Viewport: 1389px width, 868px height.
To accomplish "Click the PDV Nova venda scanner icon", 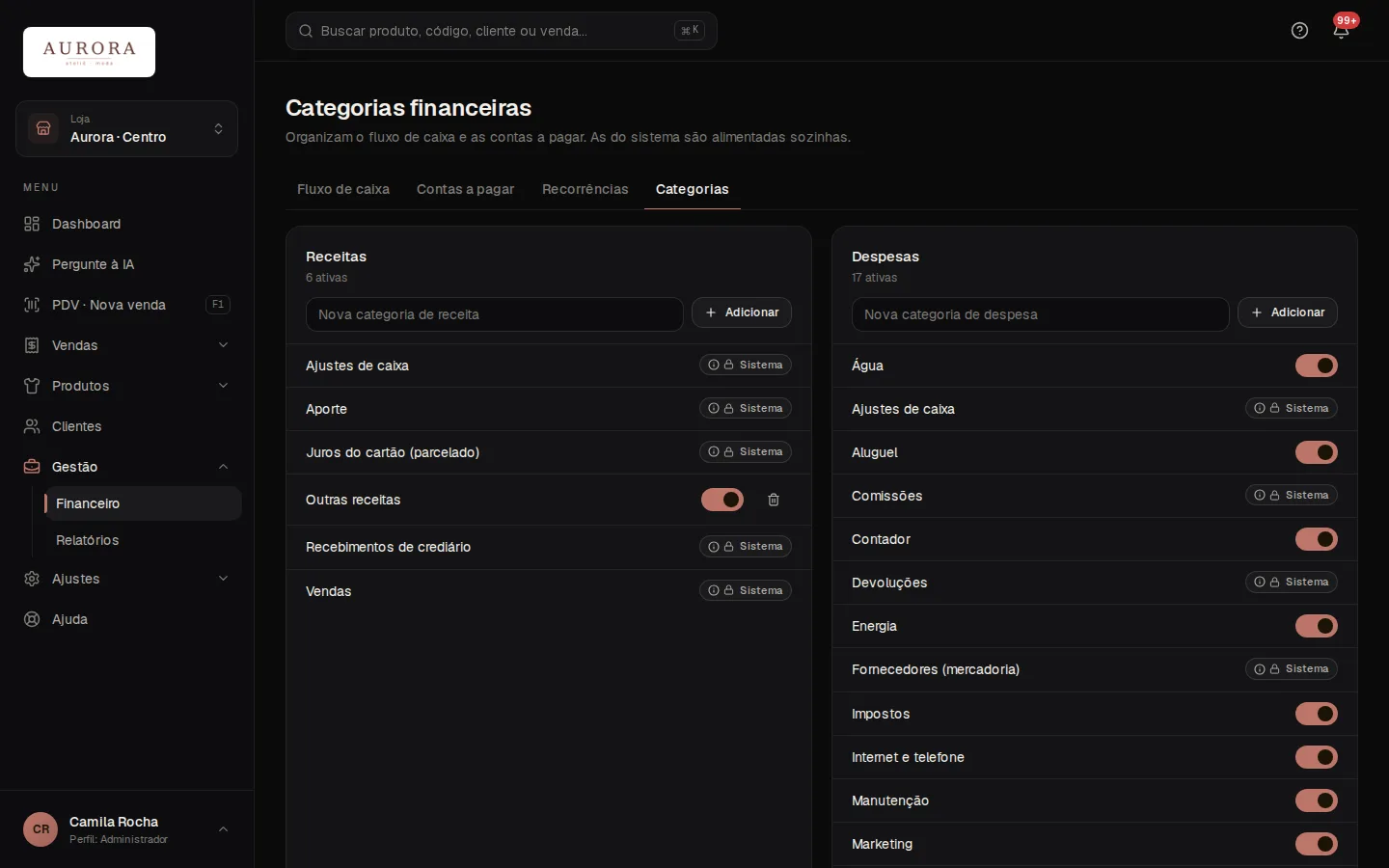I will (32, 305).
